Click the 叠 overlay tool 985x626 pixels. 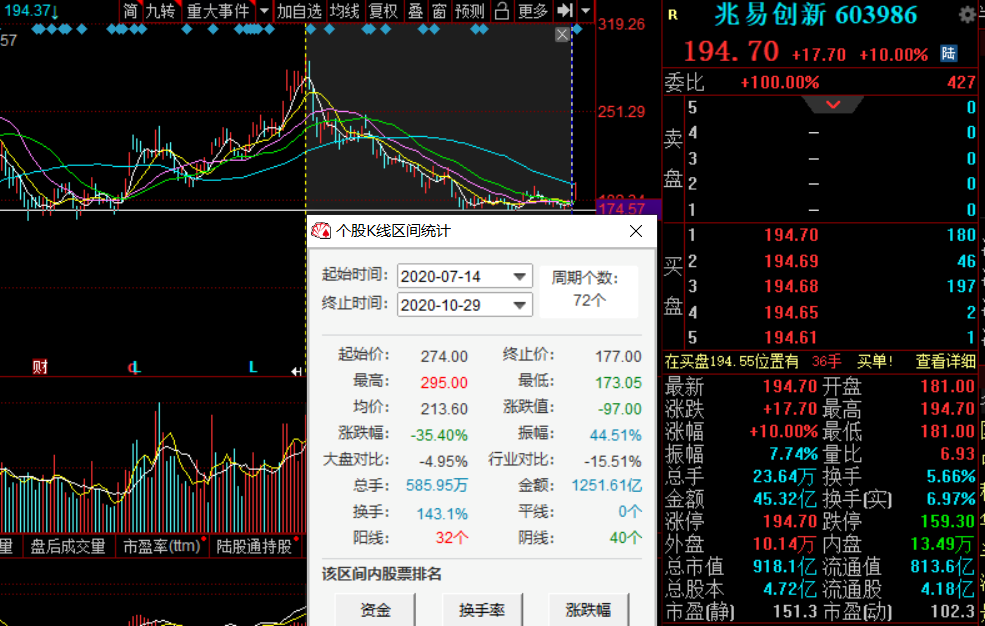pyautogui.click(x=415, y=11)
